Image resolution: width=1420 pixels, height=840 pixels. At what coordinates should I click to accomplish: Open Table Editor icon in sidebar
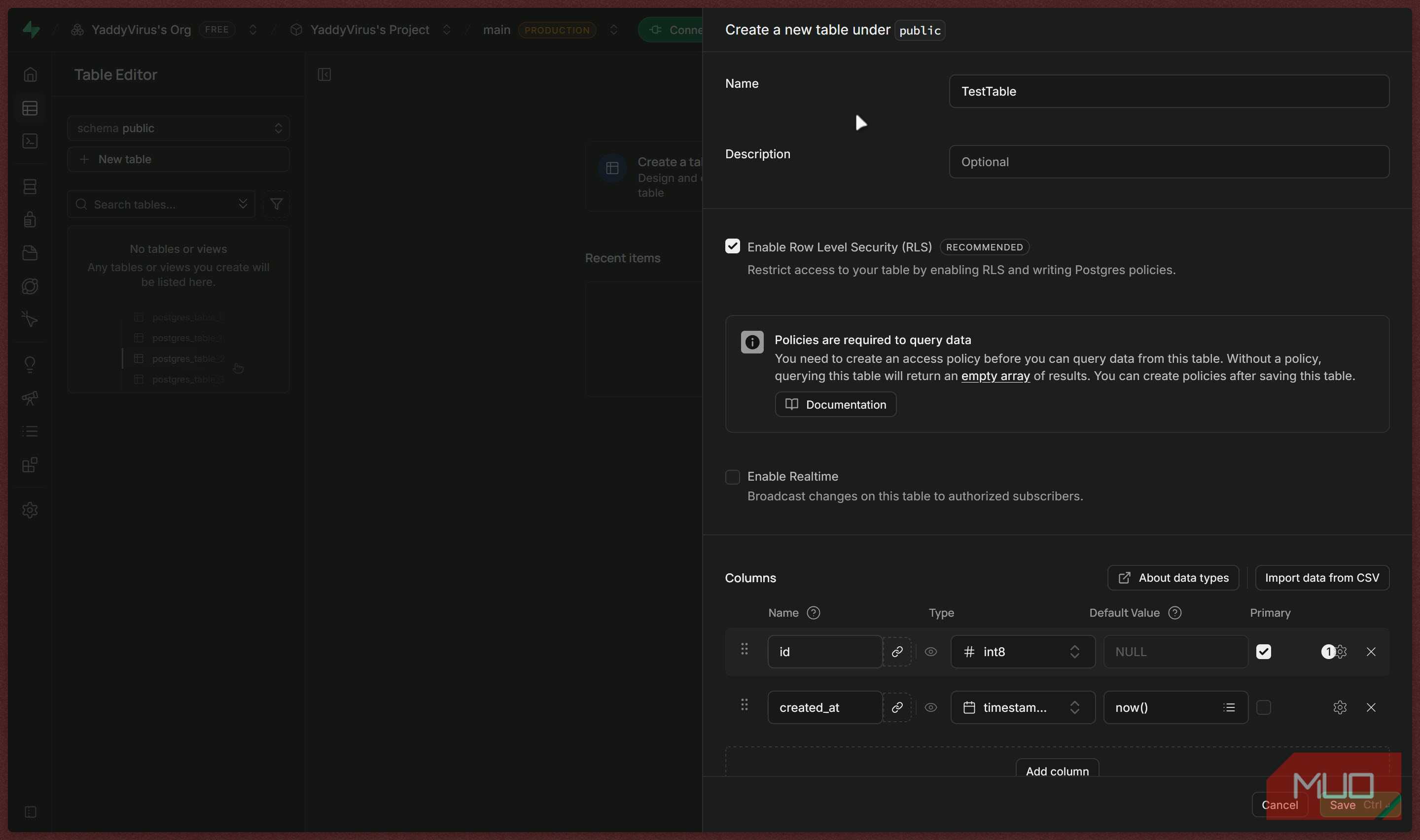pos(30,107)
